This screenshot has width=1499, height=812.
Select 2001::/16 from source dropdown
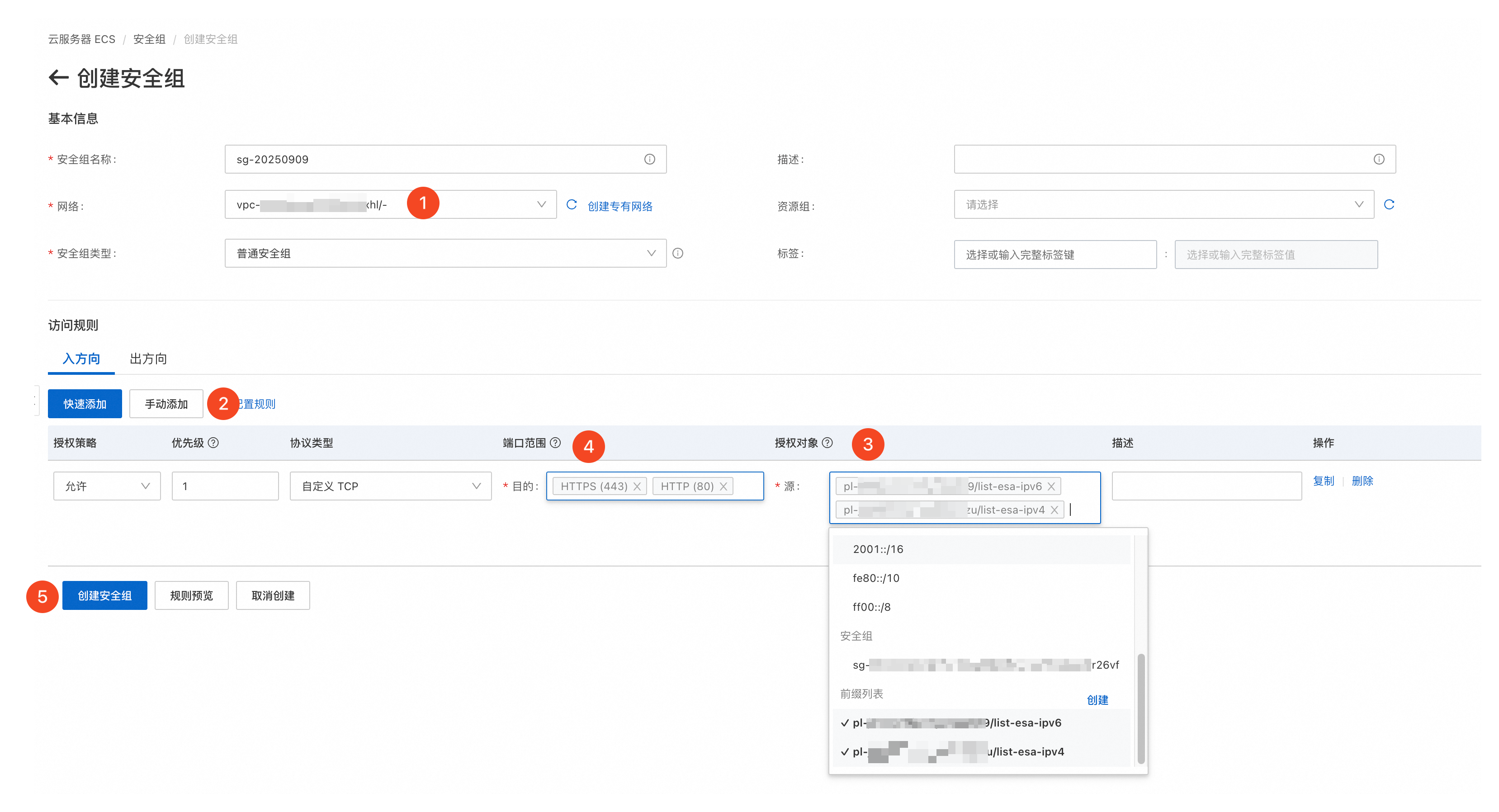(x=878, y=550)
